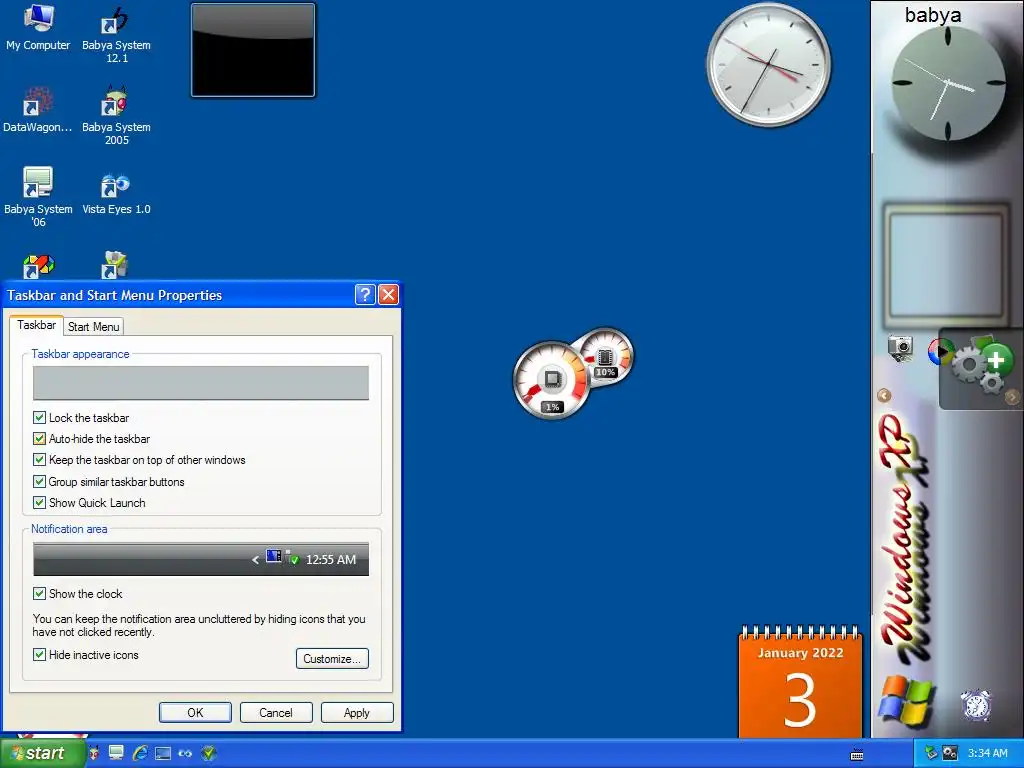The image size is (1024, 768).
Task: Disable Show Quick Launch option
Action: 39,503
